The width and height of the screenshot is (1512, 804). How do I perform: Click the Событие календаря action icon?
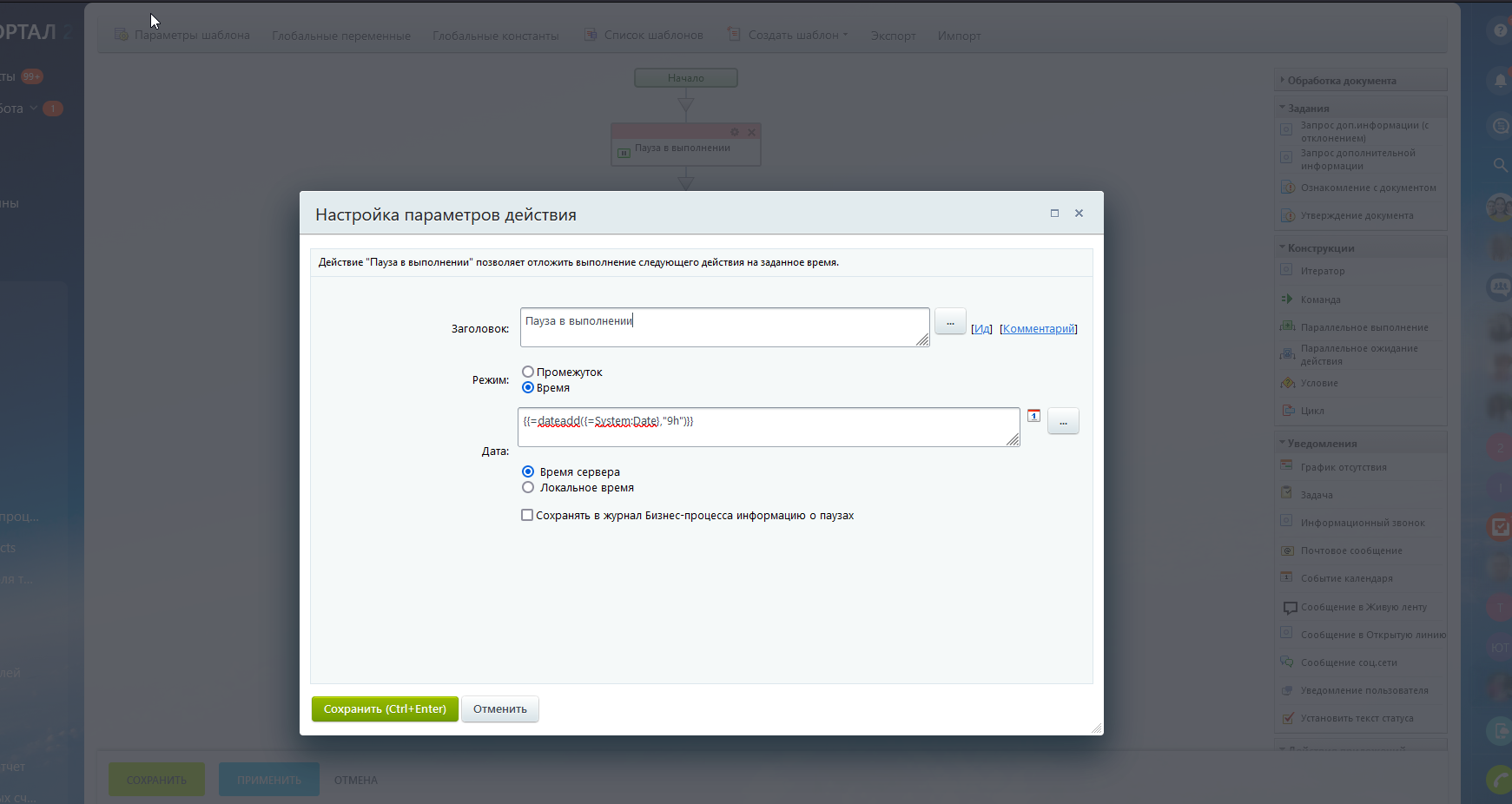click(x=1287, y=578)
